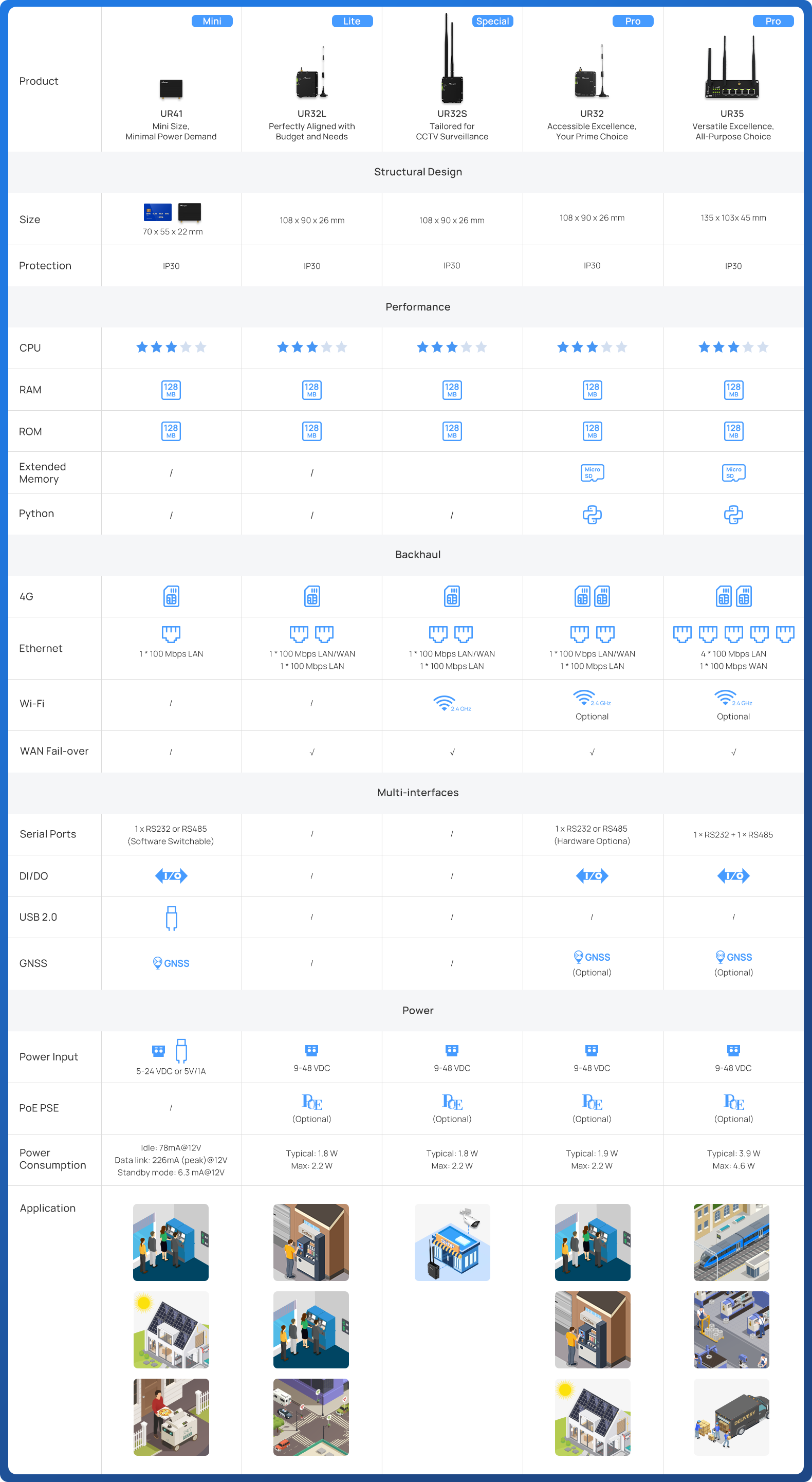Viewport: 812px width, 1482px height.
Task: Open the UR41 pizza delivery robot image
Action: [171, 1416]
